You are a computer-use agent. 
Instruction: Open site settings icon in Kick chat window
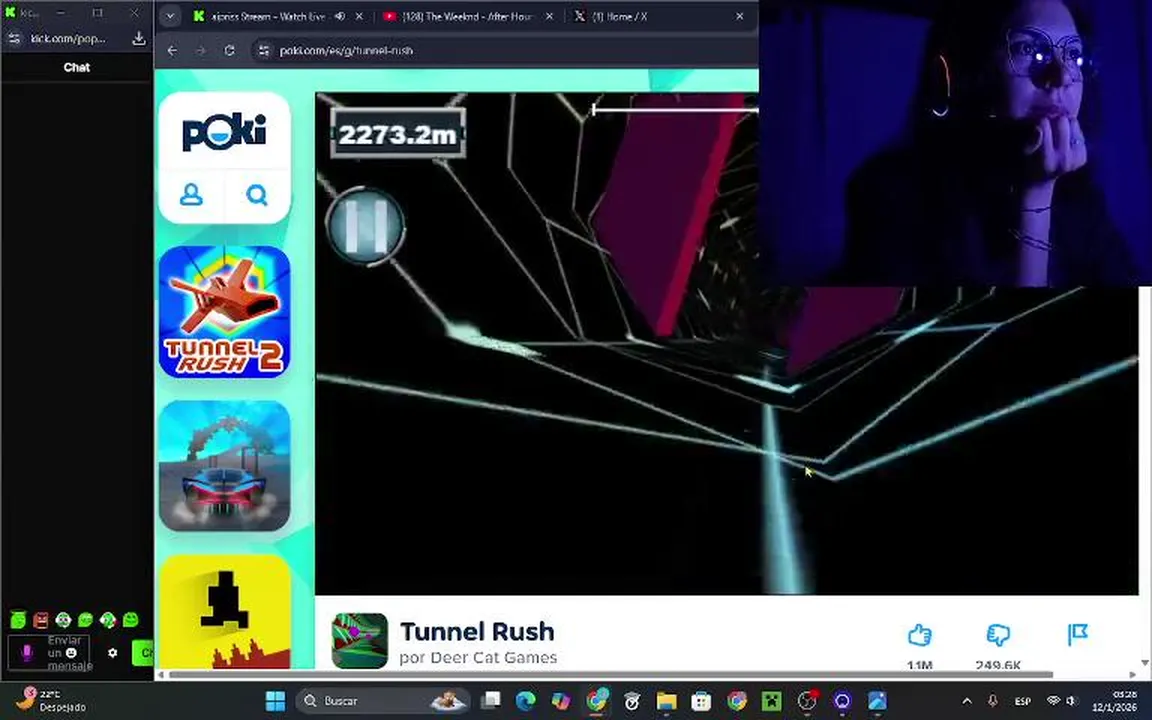pyautogui.click(x=14, y=38)
